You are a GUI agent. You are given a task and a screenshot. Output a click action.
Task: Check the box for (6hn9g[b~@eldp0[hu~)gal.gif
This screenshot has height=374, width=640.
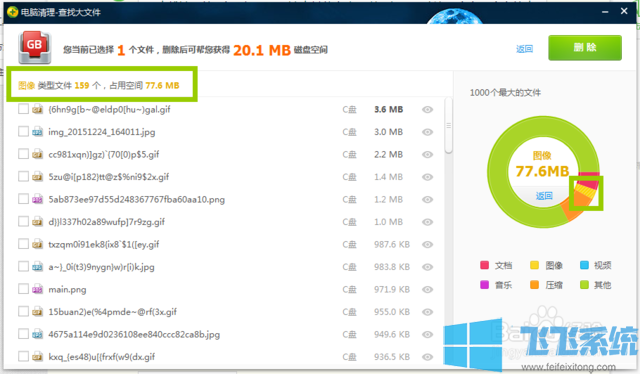tap(23, 109)
